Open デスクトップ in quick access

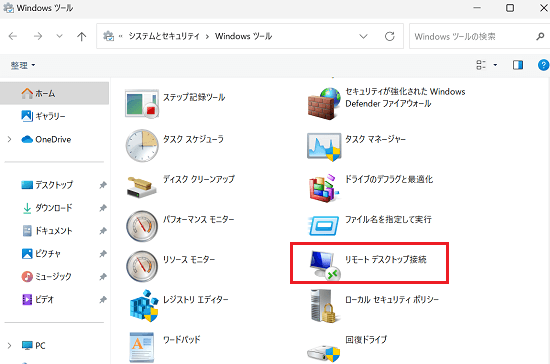54,185
